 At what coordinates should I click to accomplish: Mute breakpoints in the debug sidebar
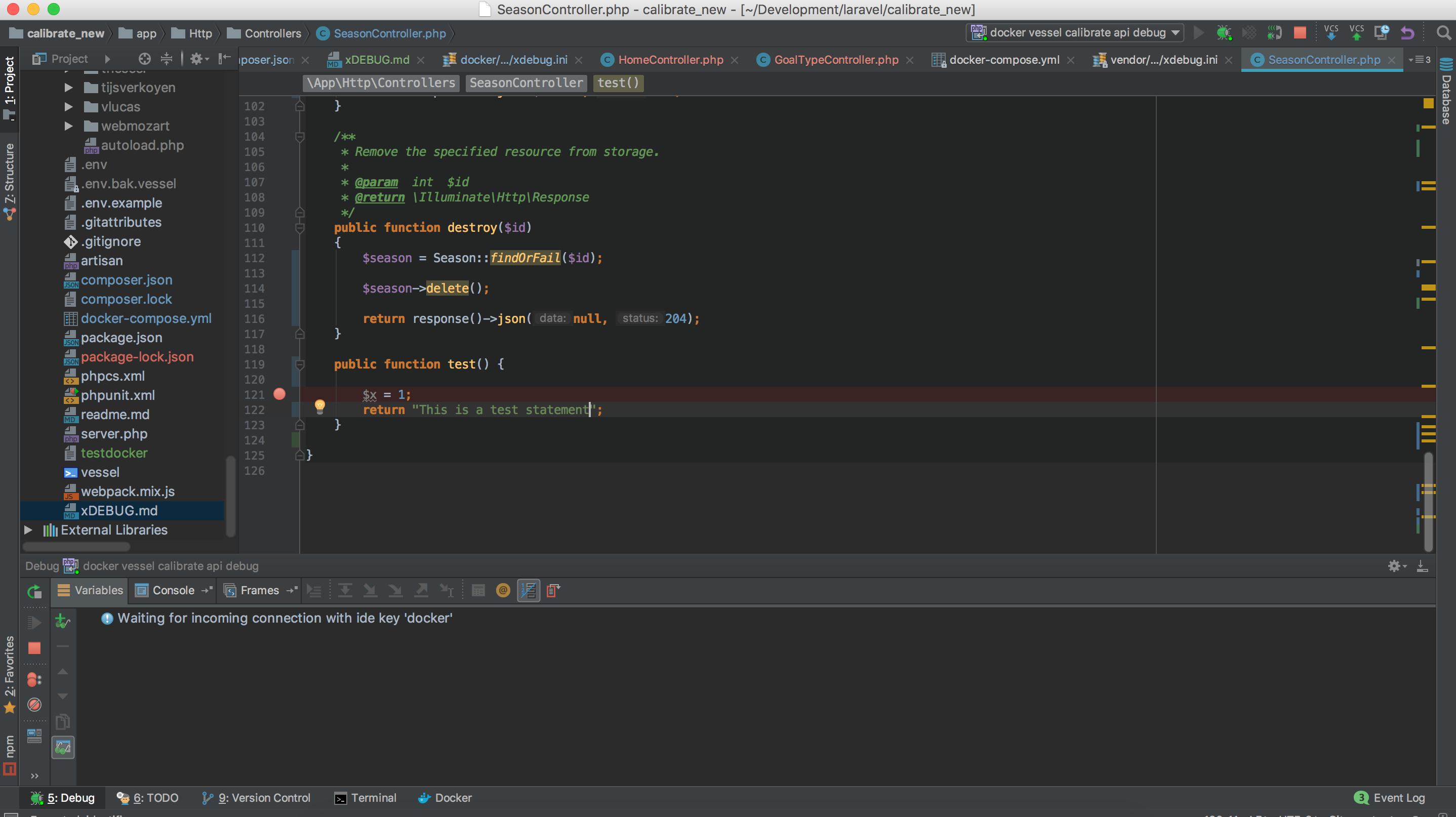click(x=34, y=705)
